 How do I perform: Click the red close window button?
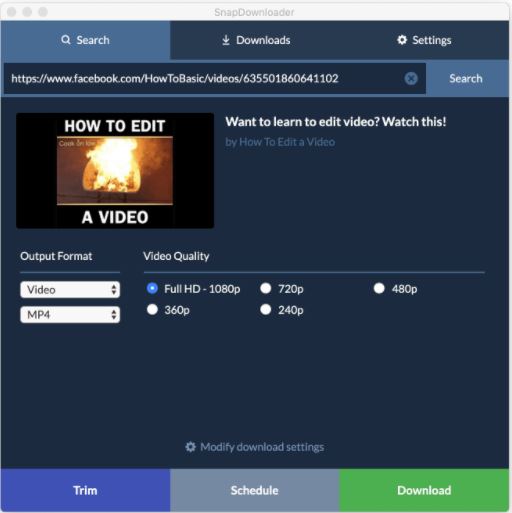coord(12,12)
